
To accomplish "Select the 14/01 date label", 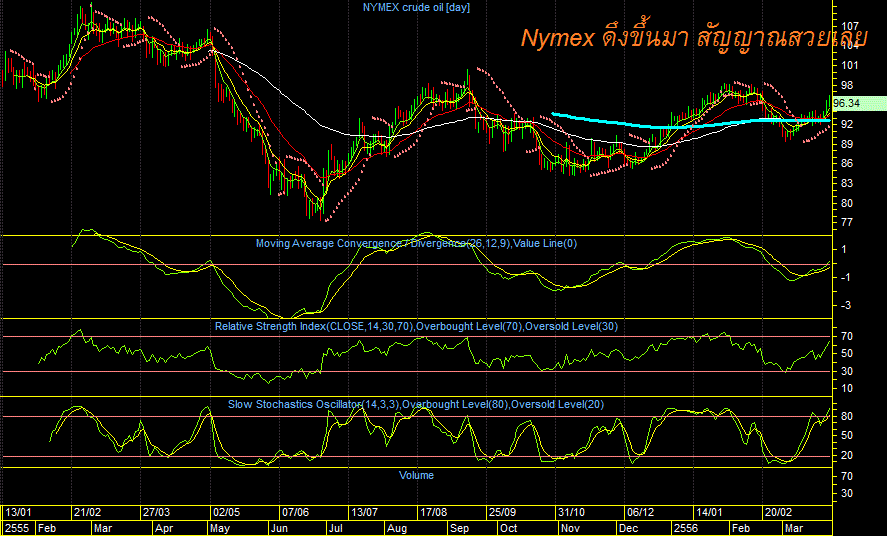I will coord(710,512).
